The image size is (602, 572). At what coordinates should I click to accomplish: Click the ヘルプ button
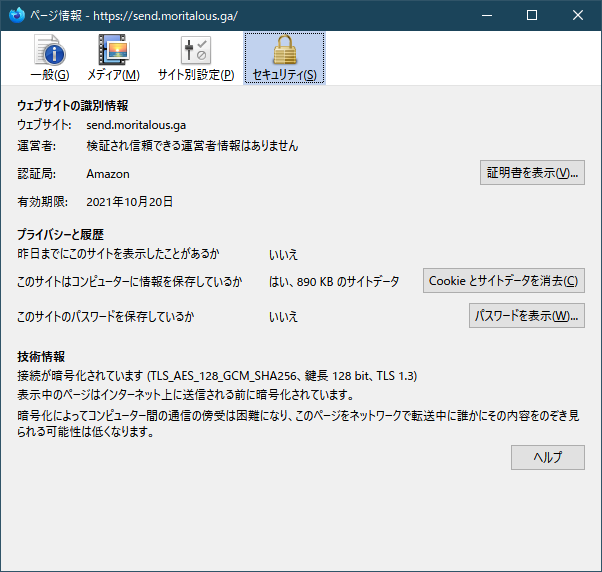point(547,458)
